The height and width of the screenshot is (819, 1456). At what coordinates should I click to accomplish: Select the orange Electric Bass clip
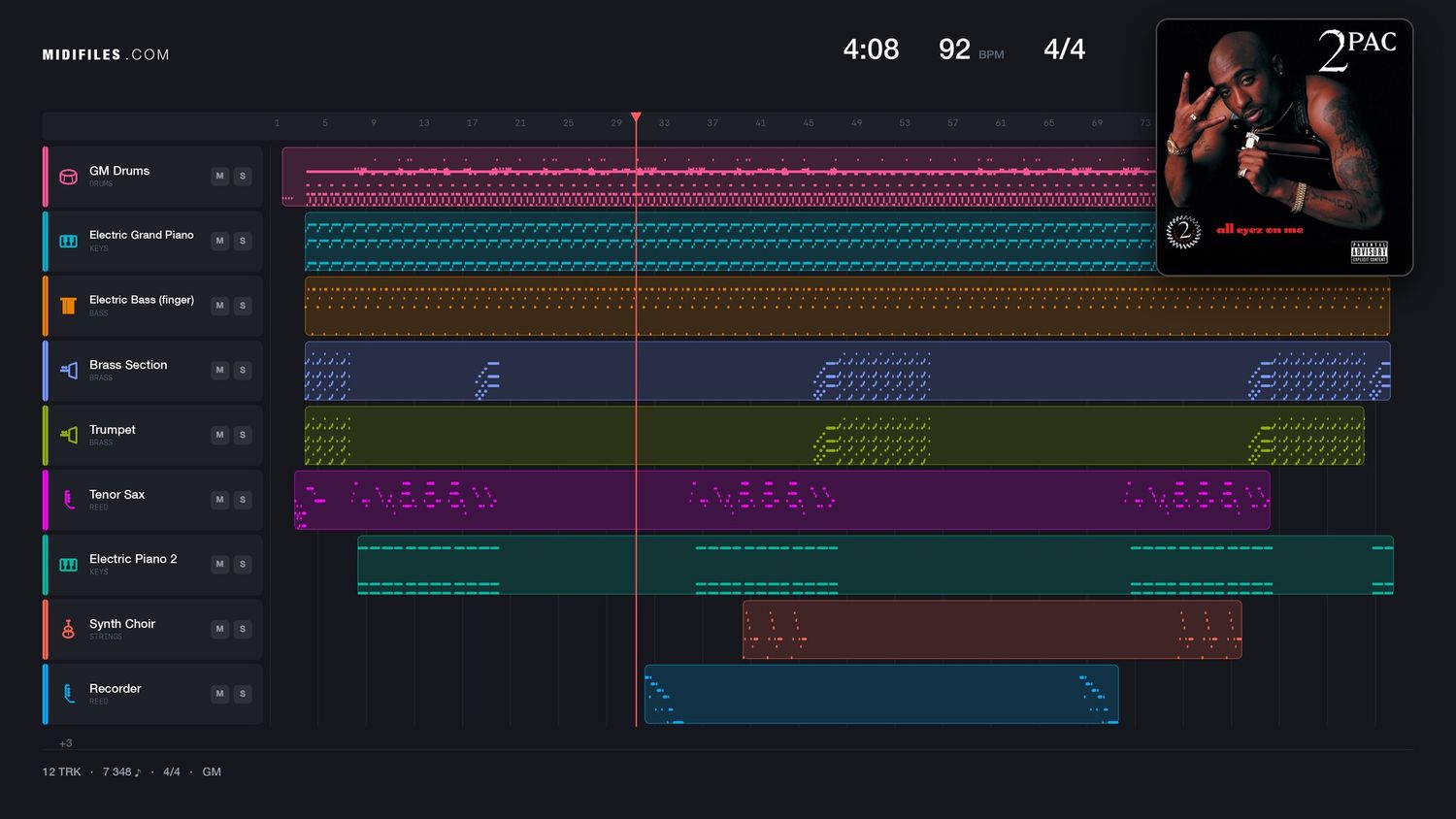847,306
